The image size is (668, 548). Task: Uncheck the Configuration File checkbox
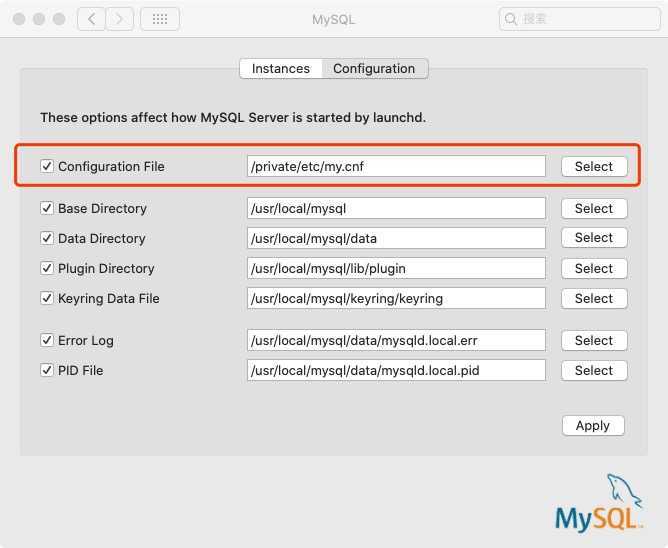47,166
